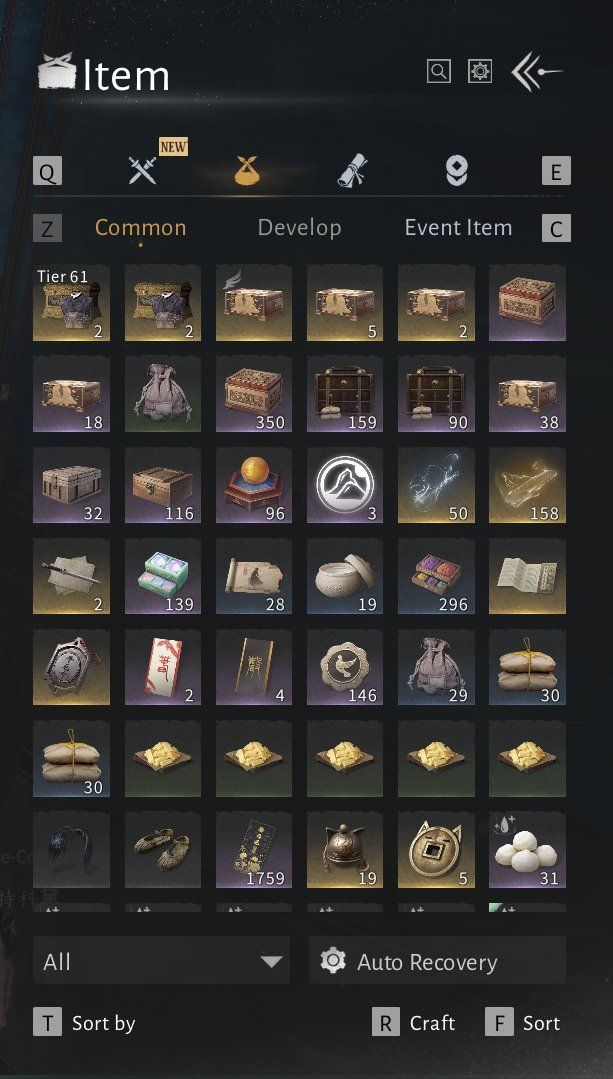
Task: Select the mountain emblem item with count 3
Action: (345, 484)
